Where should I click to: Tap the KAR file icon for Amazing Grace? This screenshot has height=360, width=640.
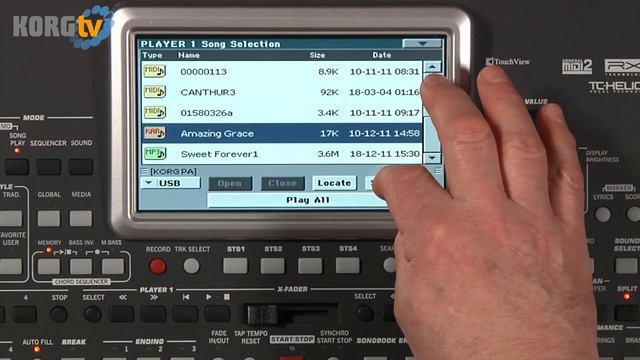tap(155, 133)
